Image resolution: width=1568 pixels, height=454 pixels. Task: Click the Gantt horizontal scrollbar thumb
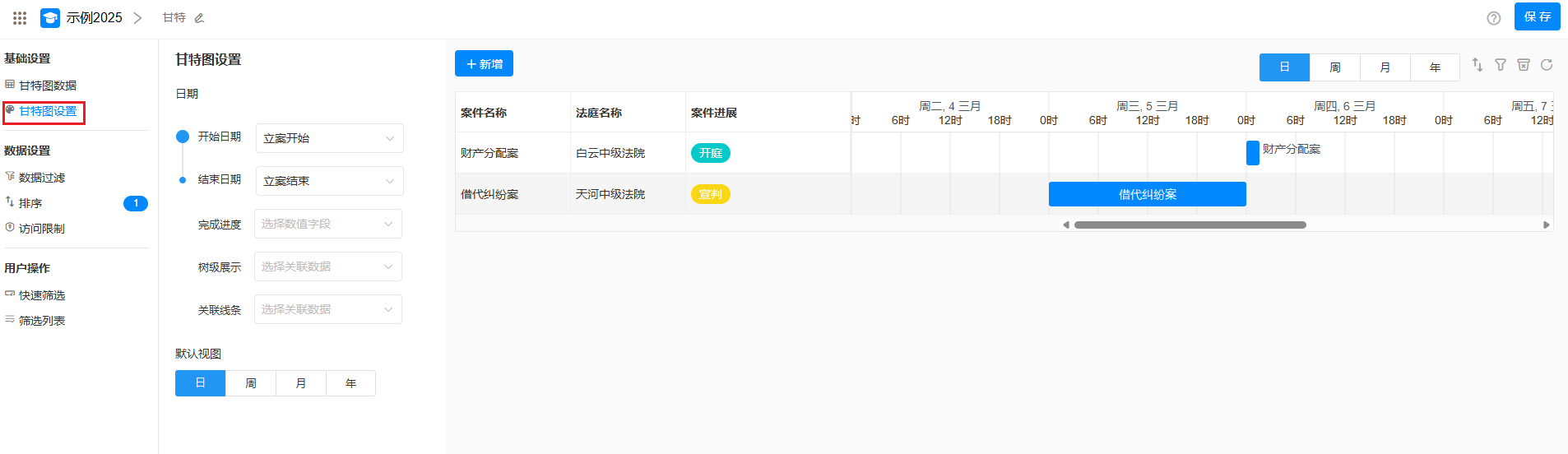coord(1190,225)
